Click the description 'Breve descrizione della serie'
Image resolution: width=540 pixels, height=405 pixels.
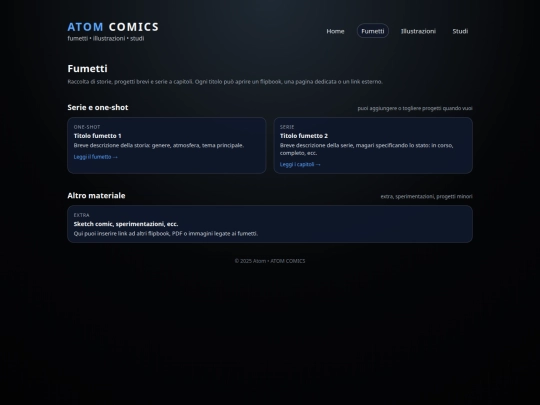[x=366, y=149]
